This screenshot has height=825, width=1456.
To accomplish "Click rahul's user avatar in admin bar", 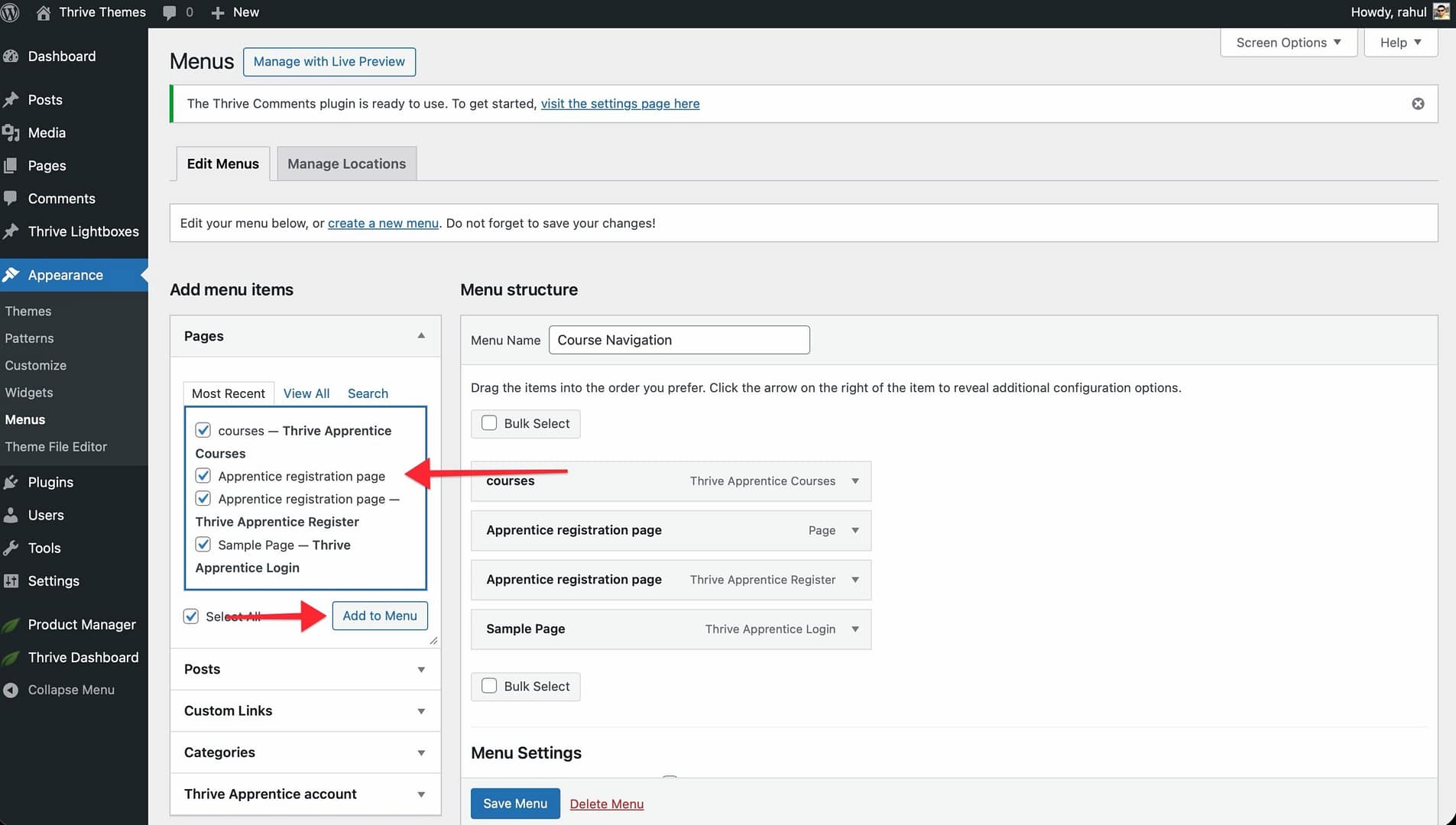I will pyautogui.click(x=1441, y=12).
